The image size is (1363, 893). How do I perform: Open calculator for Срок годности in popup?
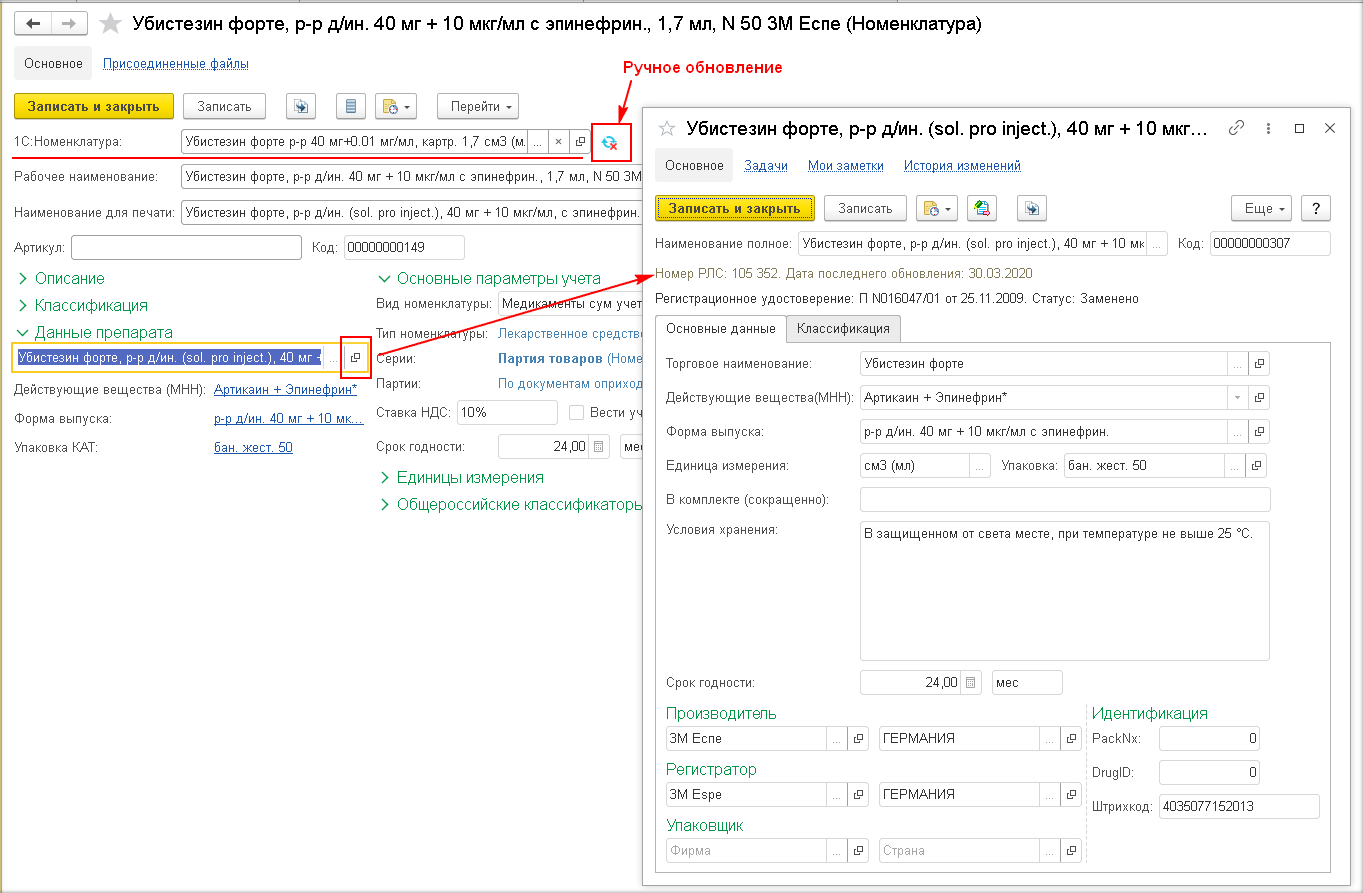click(x=972, y=682)
